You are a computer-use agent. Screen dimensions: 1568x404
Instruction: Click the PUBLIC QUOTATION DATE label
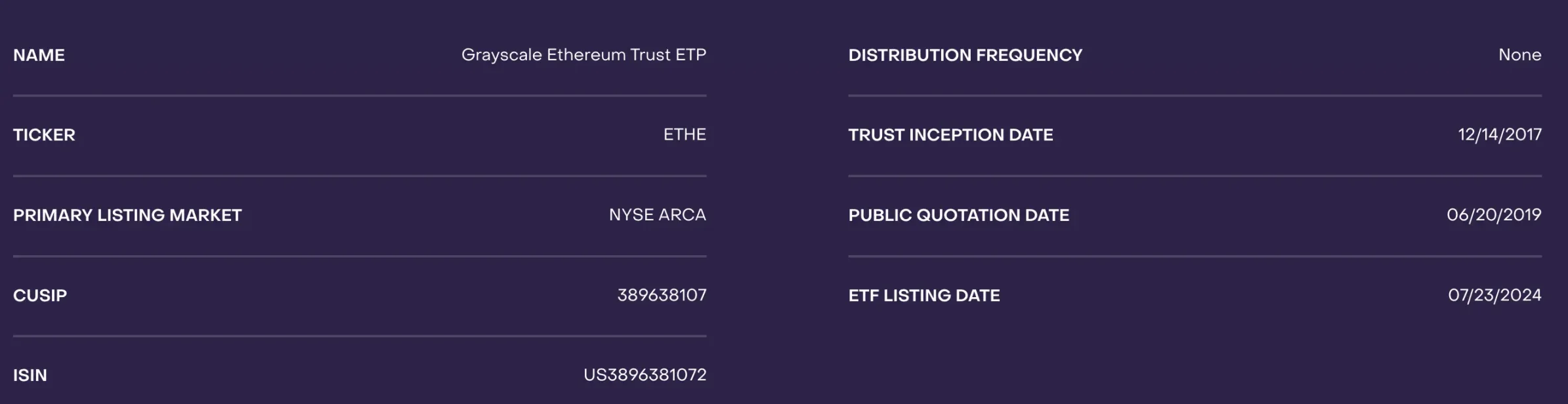(x=958, y=215)
